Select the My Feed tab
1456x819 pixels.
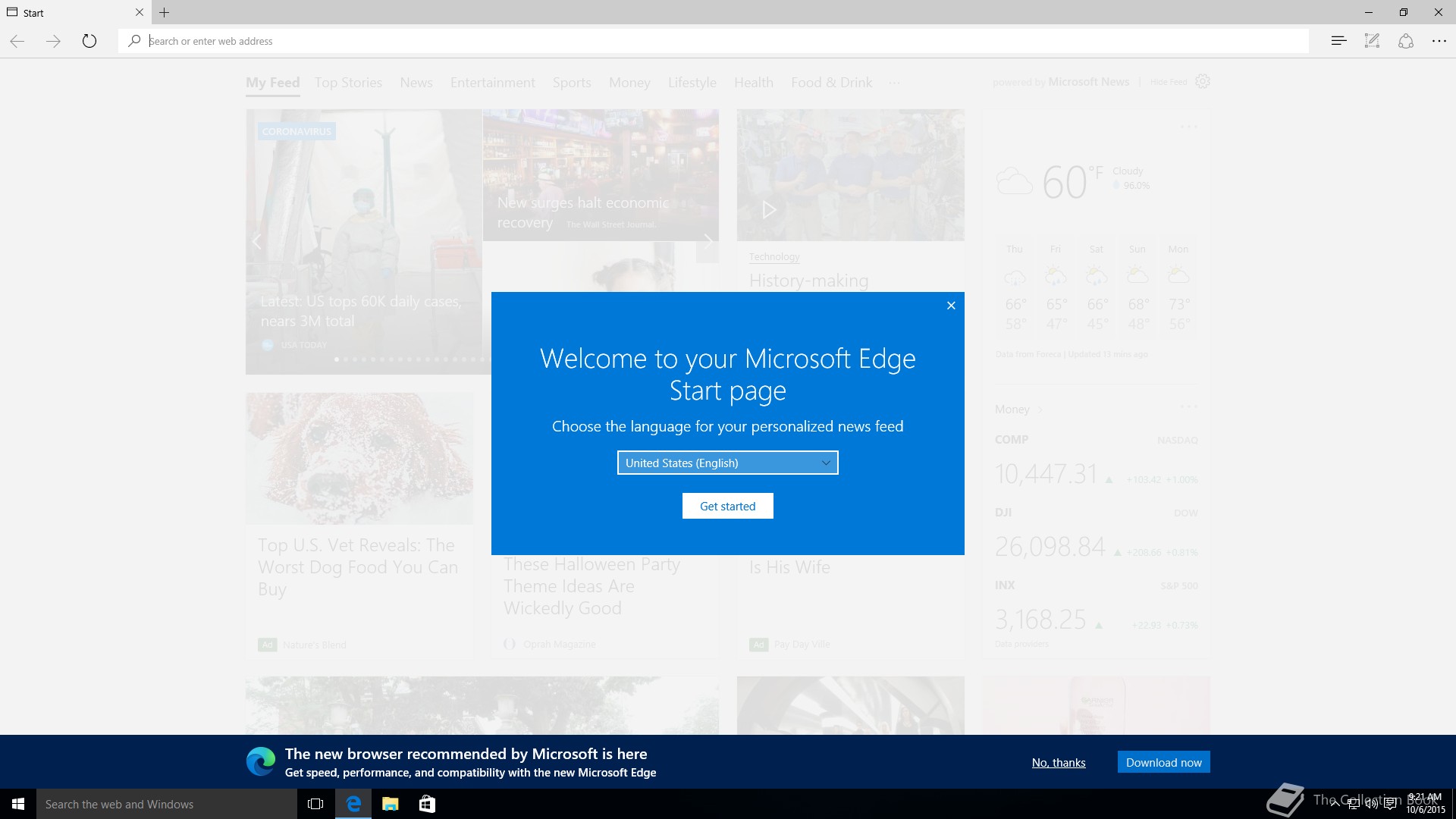tap(273, 83)
